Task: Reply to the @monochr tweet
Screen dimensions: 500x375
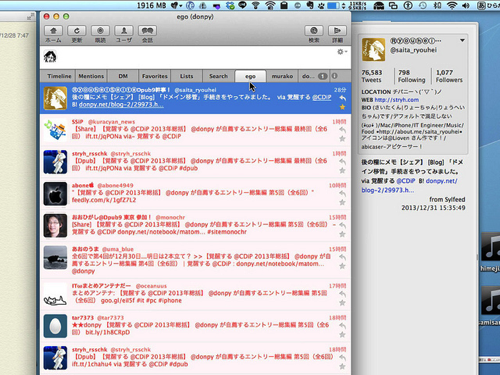Action: [x=342, y=225]
